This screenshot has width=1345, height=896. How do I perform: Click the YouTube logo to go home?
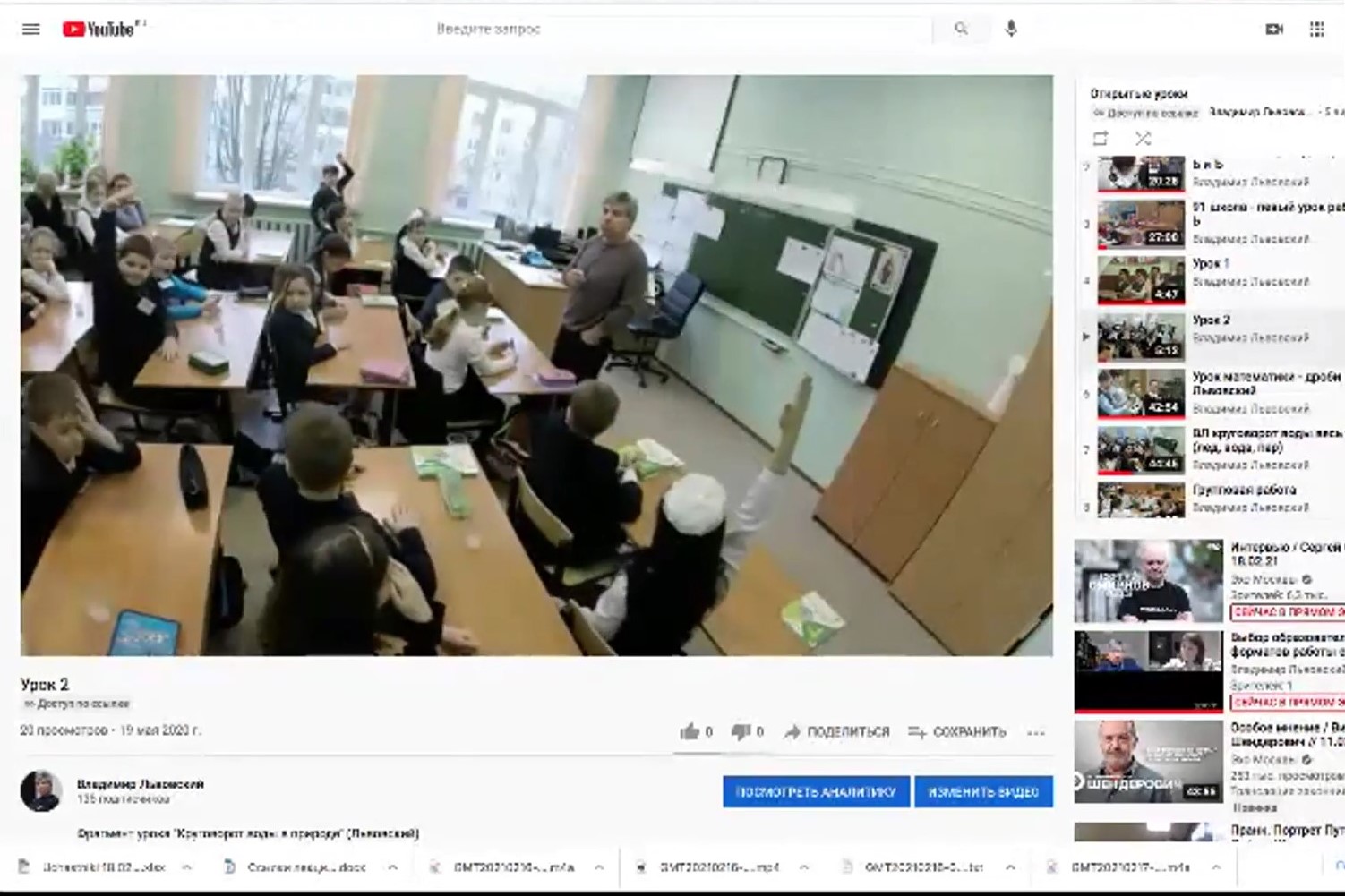[x=97, y=28]
